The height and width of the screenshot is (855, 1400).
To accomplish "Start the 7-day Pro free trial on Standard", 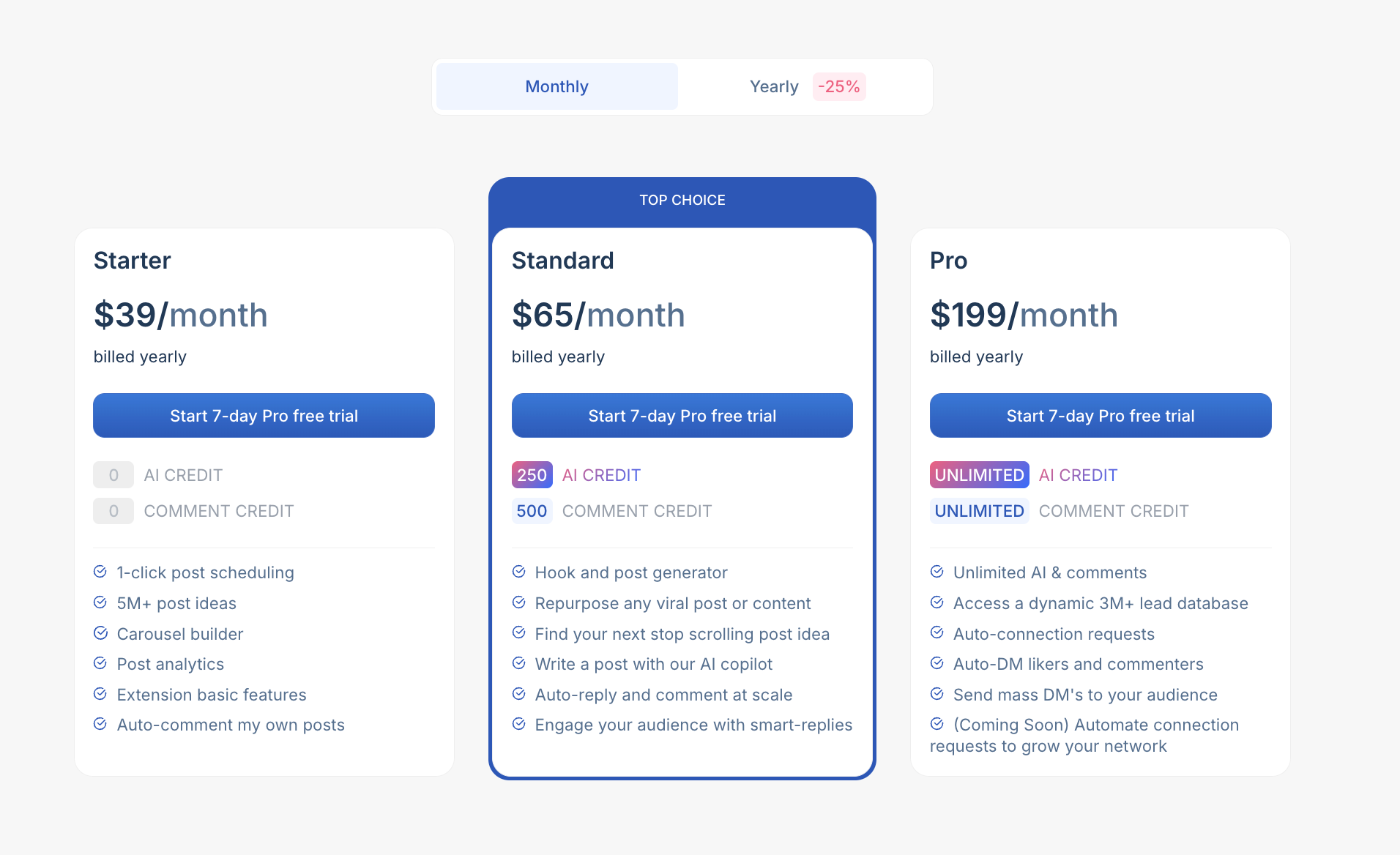I will [x=682, y=415].
